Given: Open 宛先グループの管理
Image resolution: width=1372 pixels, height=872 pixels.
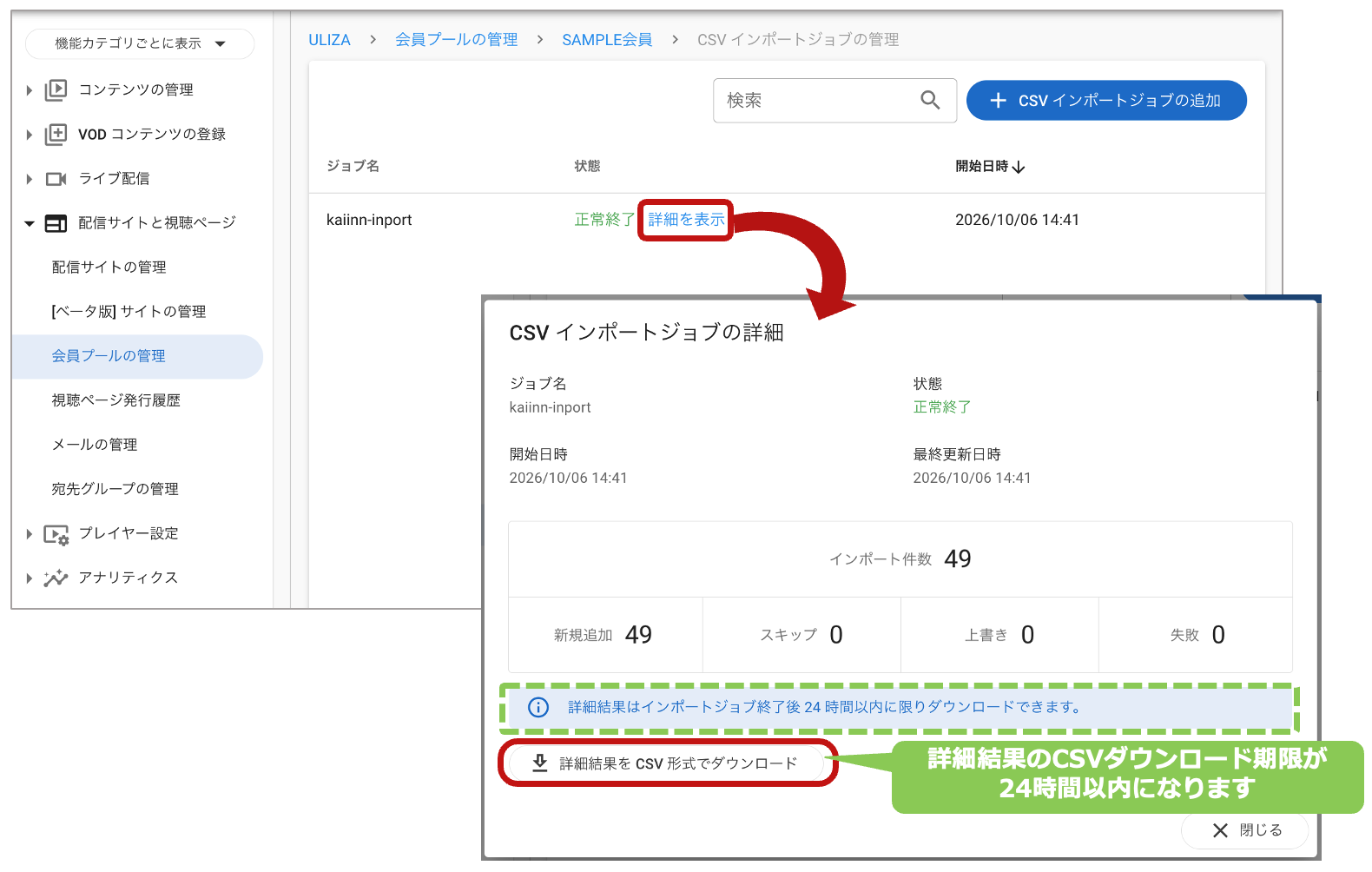Looking at the screenshot, I should click(115, 489).
